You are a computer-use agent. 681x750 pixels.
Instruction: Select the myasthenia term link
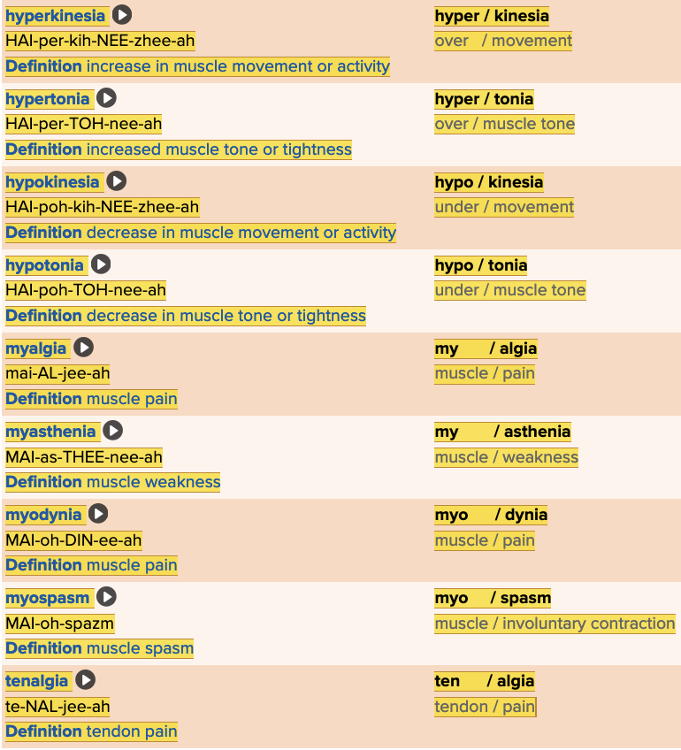click(x=51, y=431)
